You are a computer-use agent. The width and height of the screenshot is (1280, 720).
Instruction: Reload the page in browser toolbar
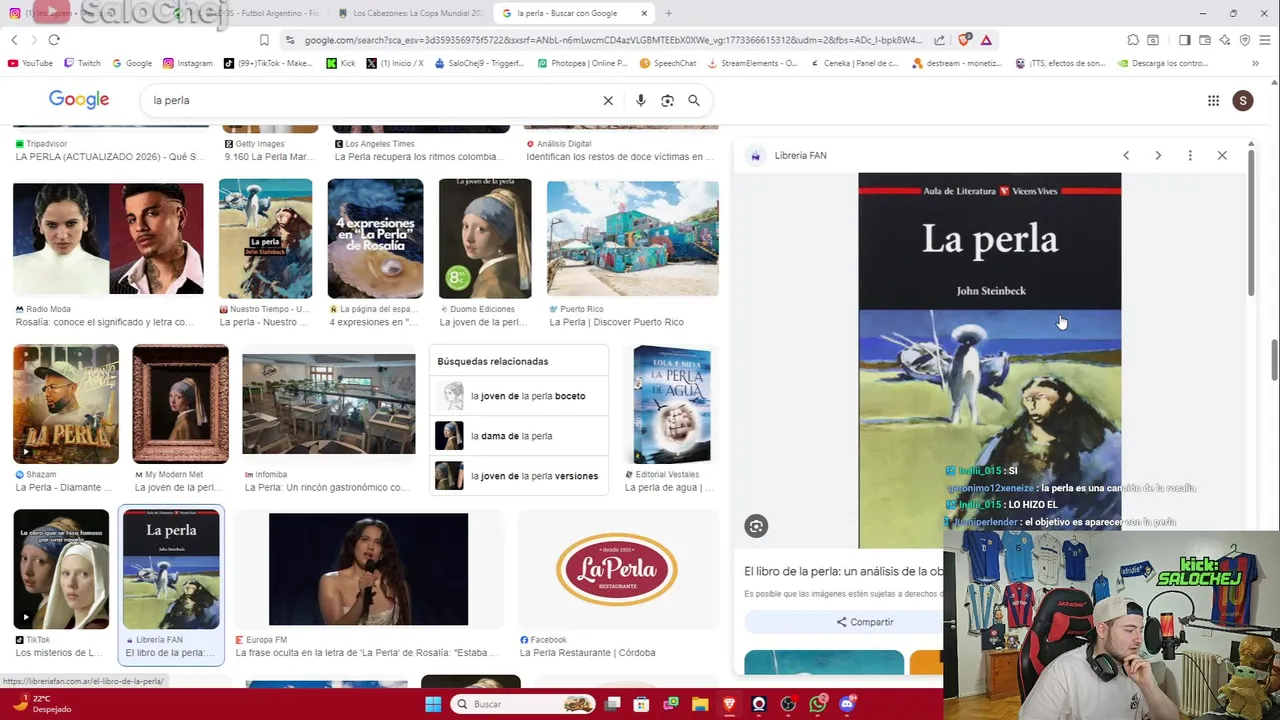point(54,40)
